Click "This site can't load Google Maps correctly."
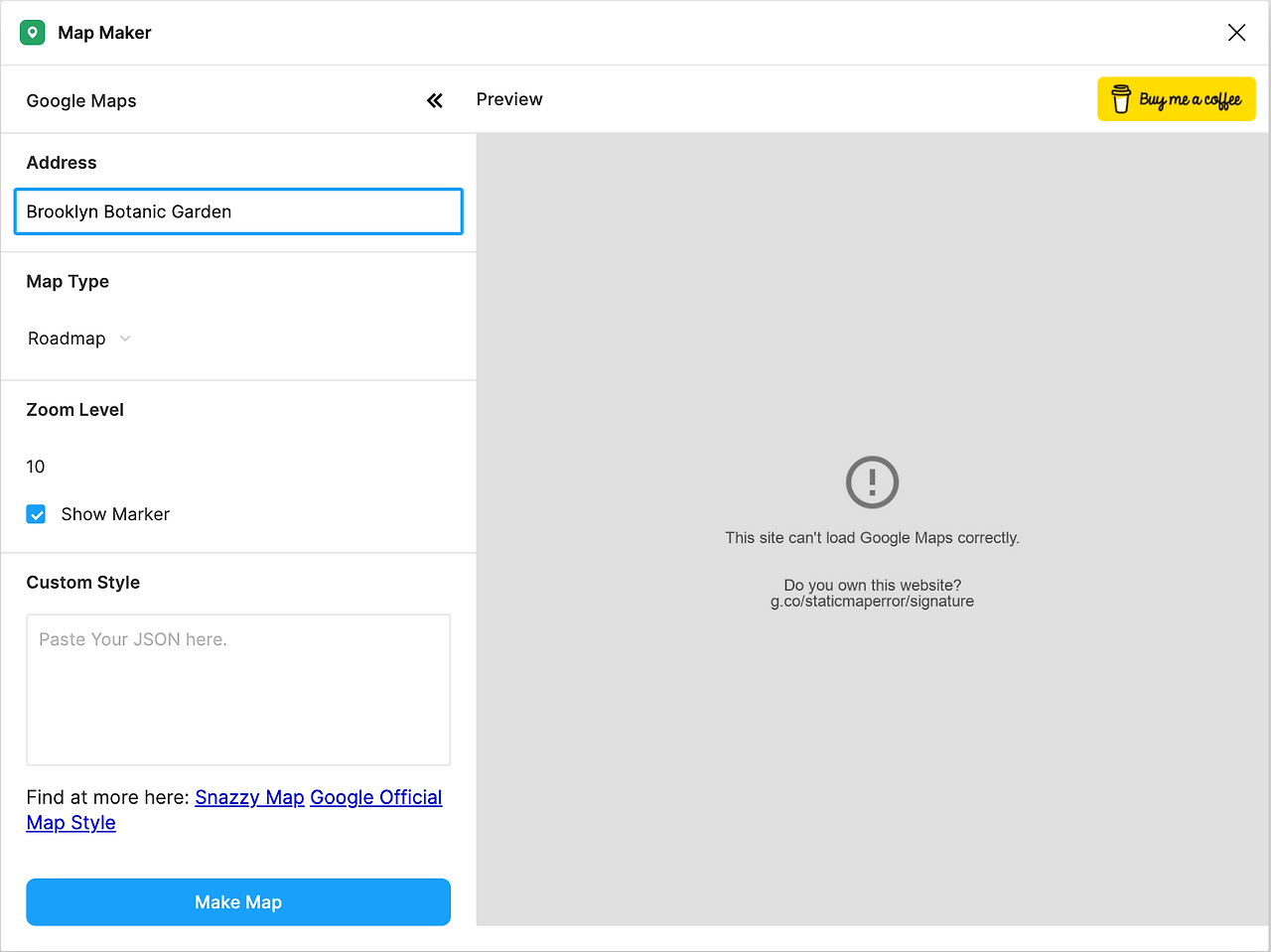This screenshot has width=1271, height=952. click(872, 538)
